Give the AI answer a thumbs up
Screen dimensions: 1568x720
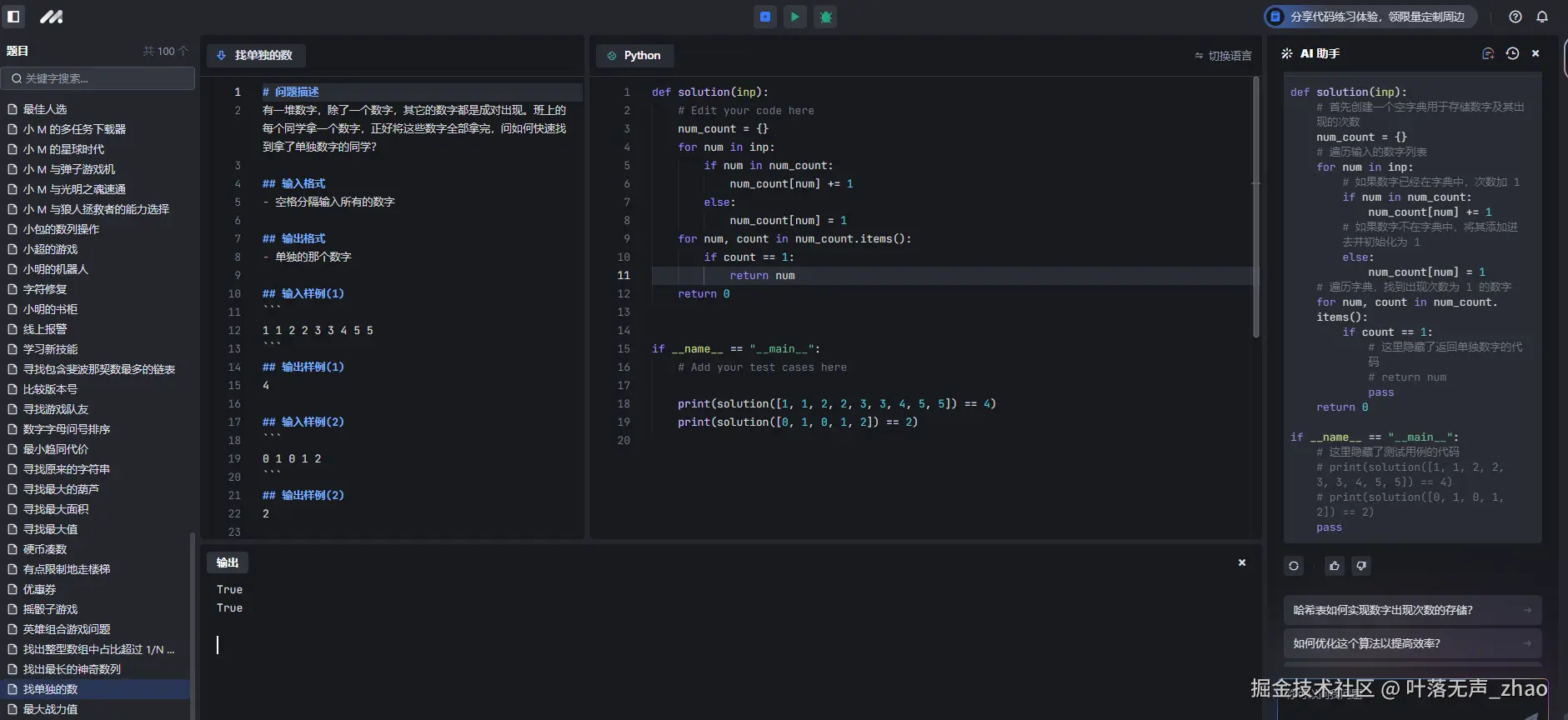[x=1335, y=566]
